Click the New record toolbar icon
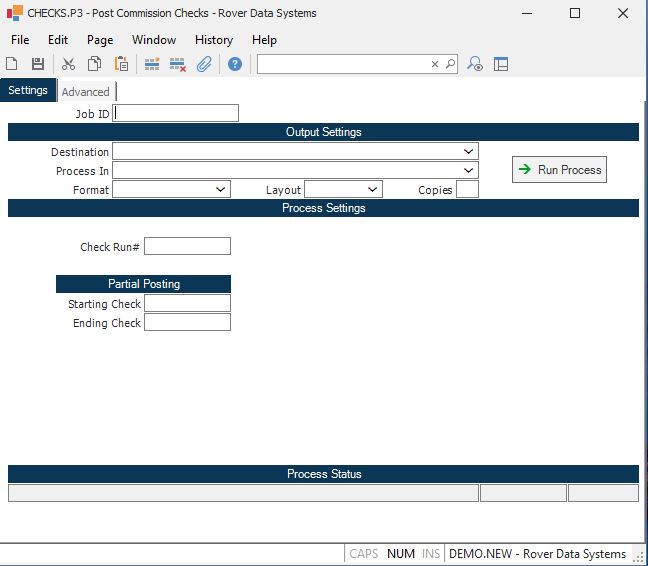 click(x=13, y=64)
